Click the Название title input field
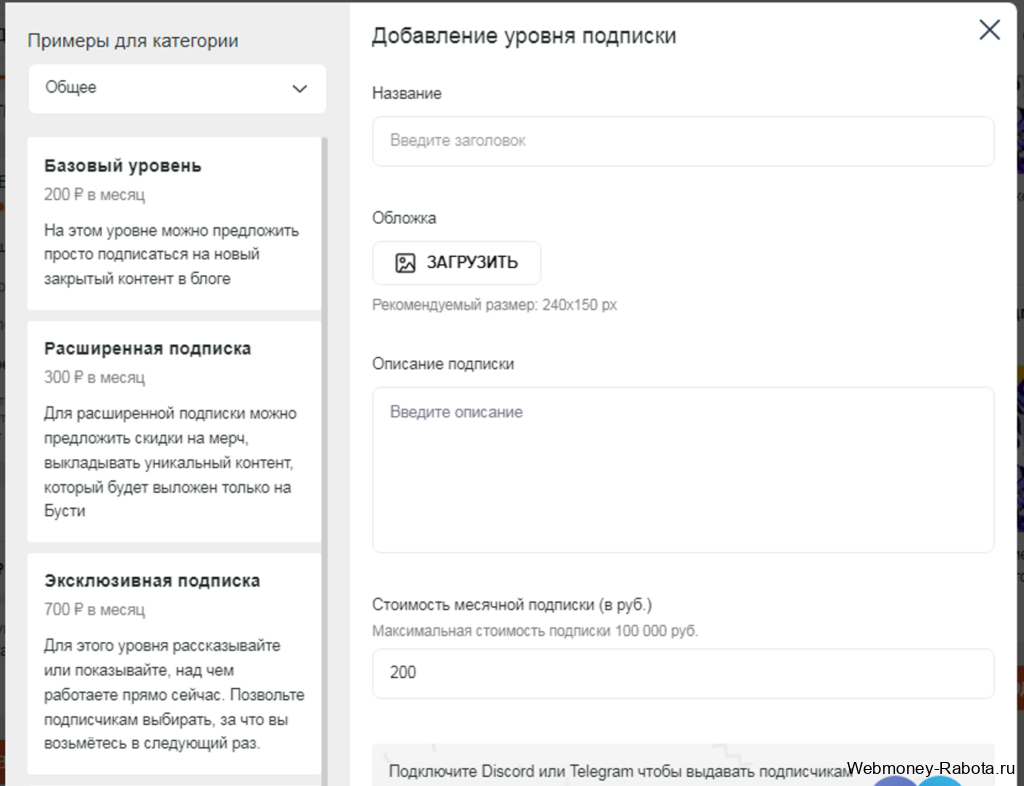The image size is (1024, 786). [683, 141]
